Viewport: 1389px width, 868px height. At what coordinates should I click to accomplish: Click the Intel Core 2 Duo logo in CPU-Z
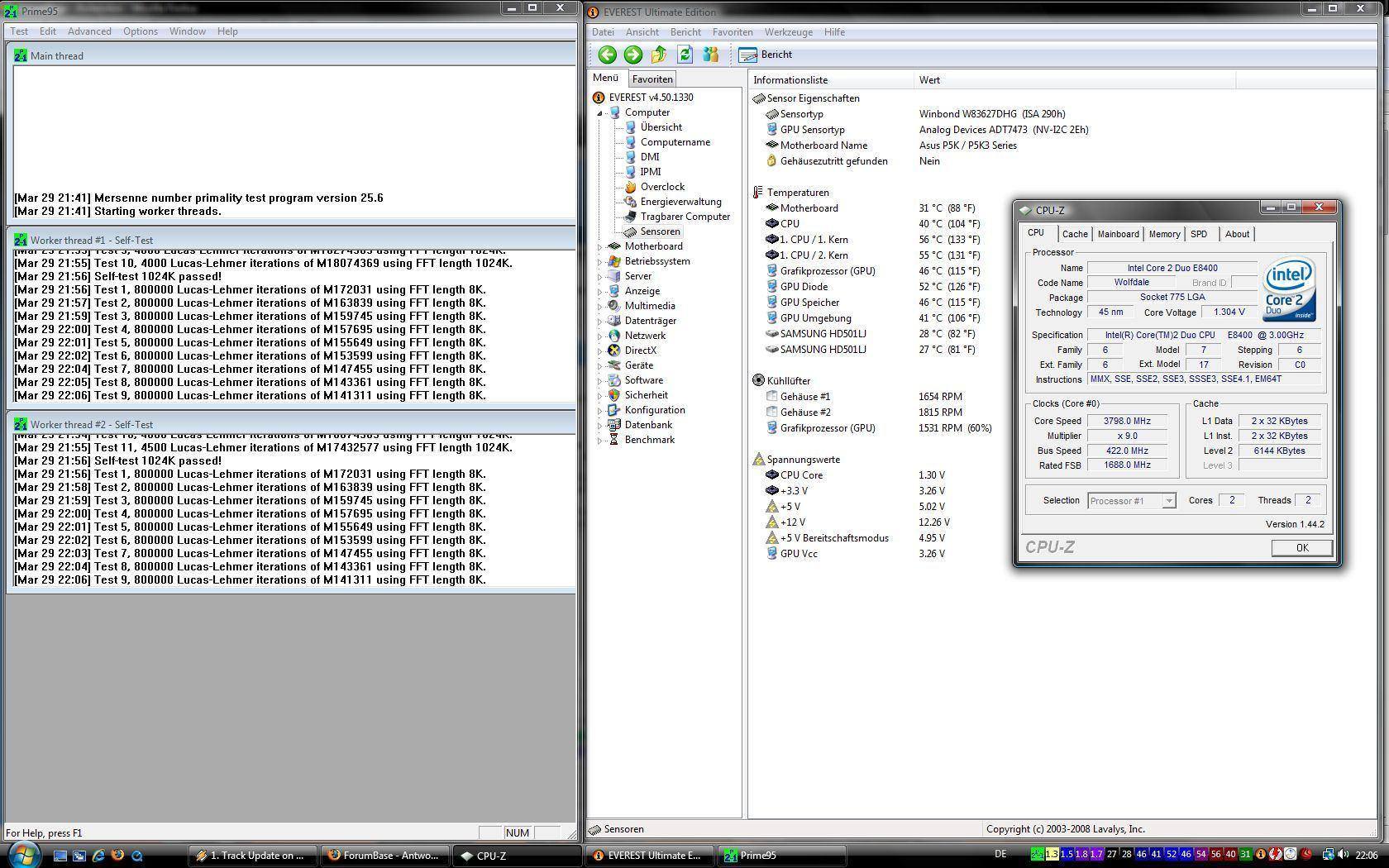[1289, 291]
